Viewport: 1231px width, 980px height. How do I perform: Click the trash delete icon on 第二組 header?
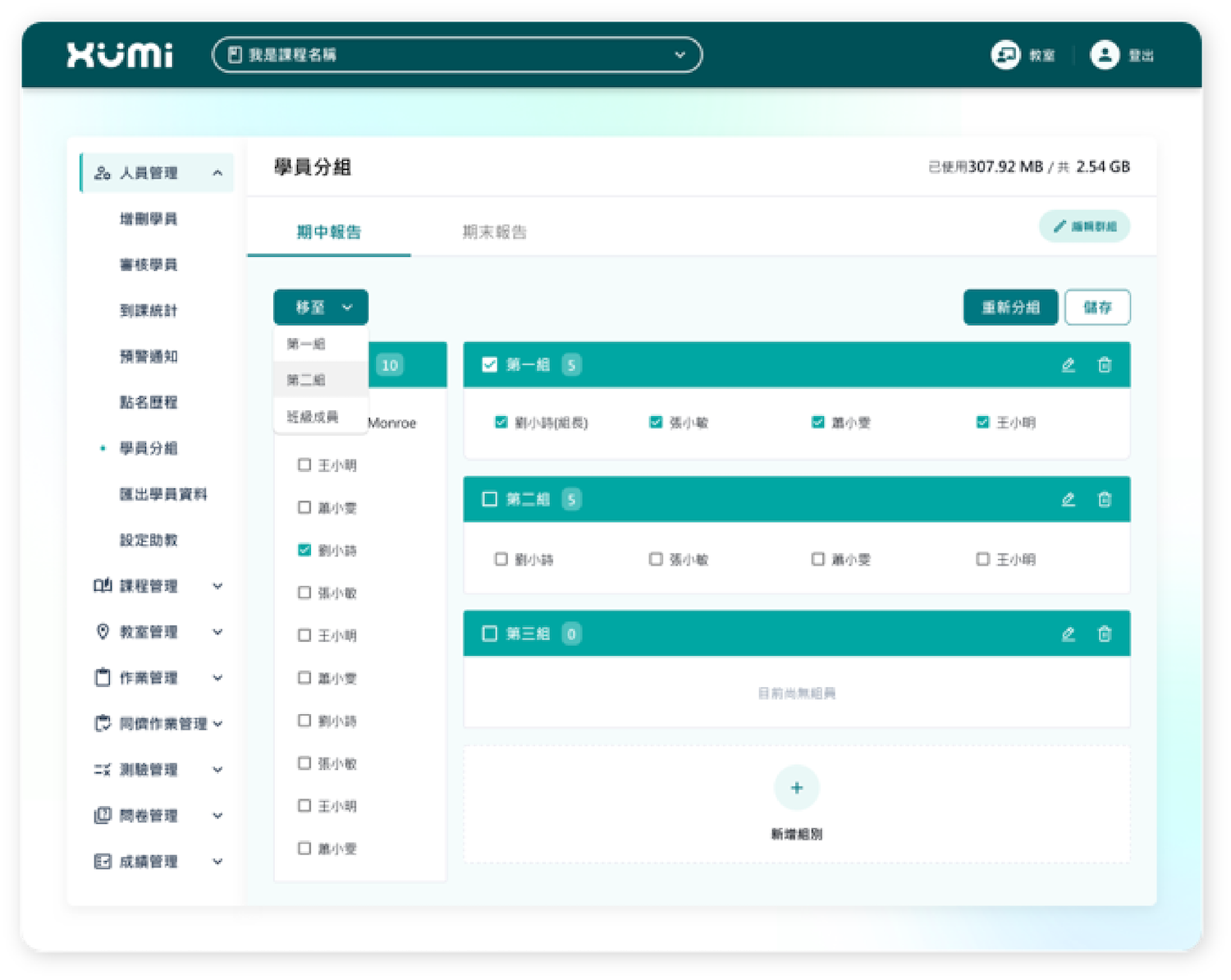[1105, 499]
